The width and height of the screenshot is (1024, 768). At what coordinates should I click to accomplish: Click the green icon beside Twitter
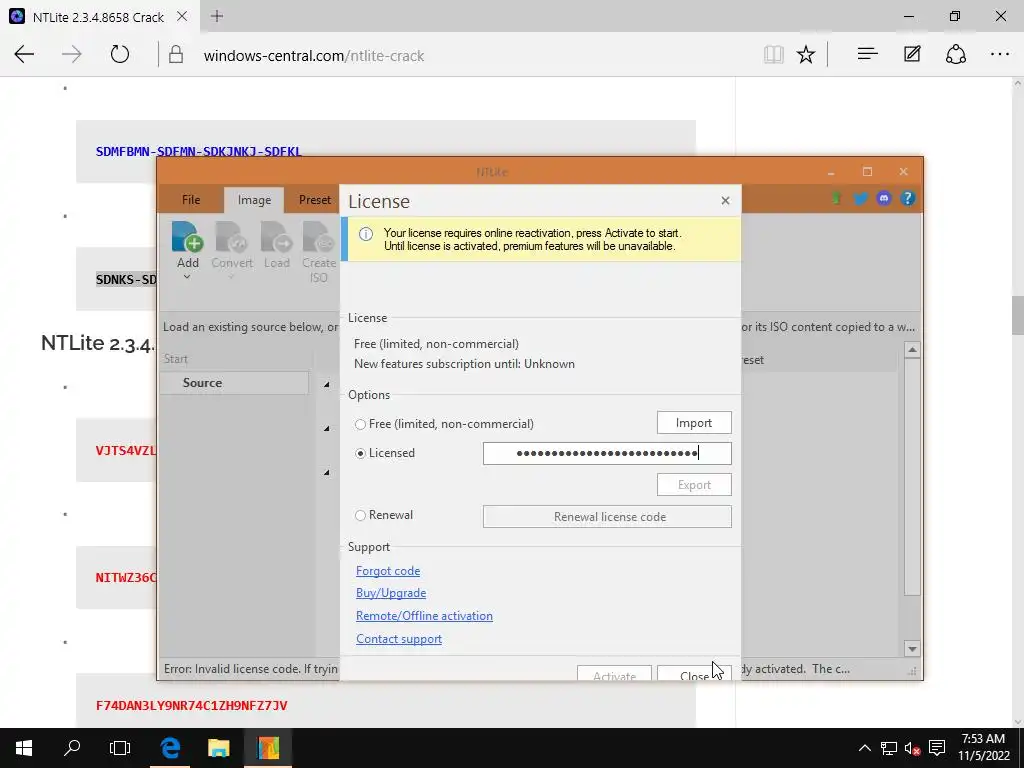pos(836,198)
